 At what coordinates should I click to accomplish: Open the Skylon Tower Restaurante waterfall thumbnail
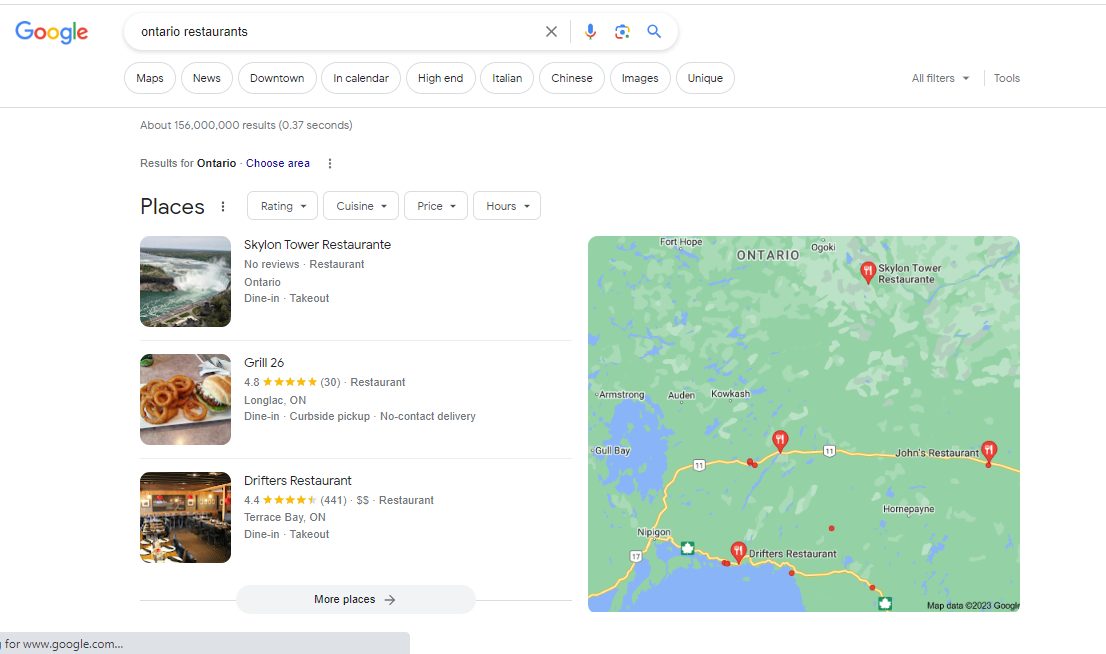tap(186, 281)
